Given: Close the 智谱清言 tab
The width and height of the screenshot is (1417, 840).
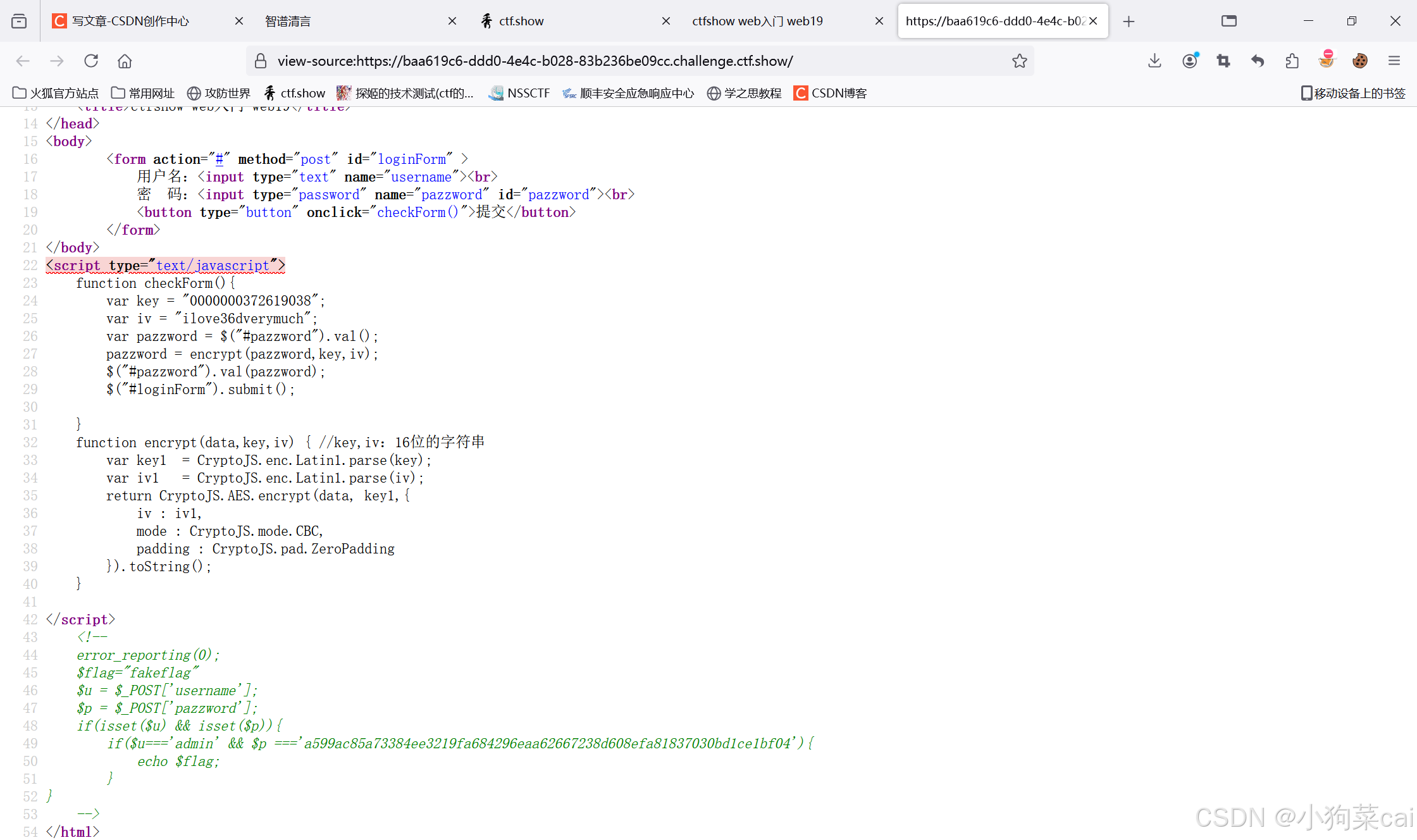Looking at the screenshot, I should tap(452, 21).
